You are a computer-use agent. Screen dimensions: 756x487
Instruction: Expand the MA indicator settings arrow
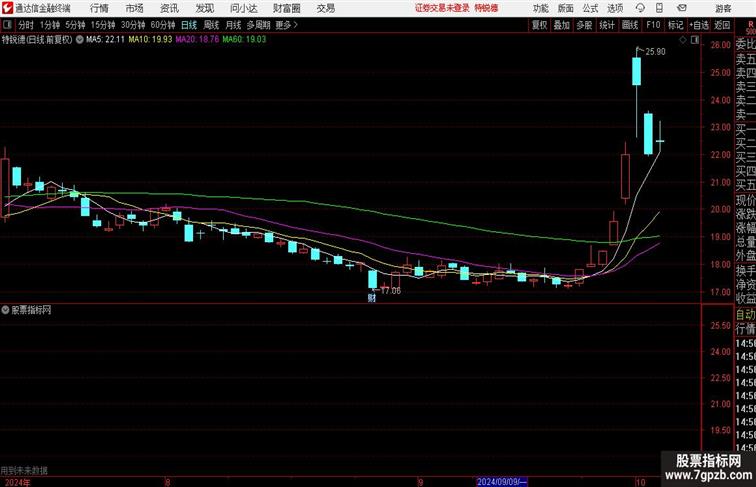point(80,40)
